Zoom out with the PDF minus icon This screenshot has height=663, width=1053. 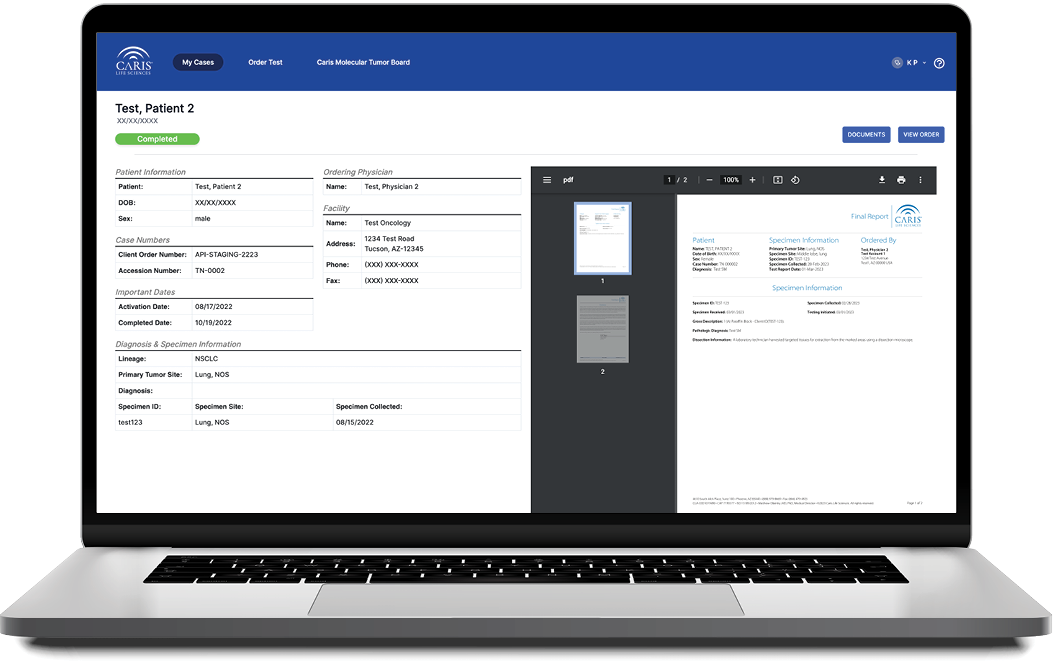pos(709,180)
